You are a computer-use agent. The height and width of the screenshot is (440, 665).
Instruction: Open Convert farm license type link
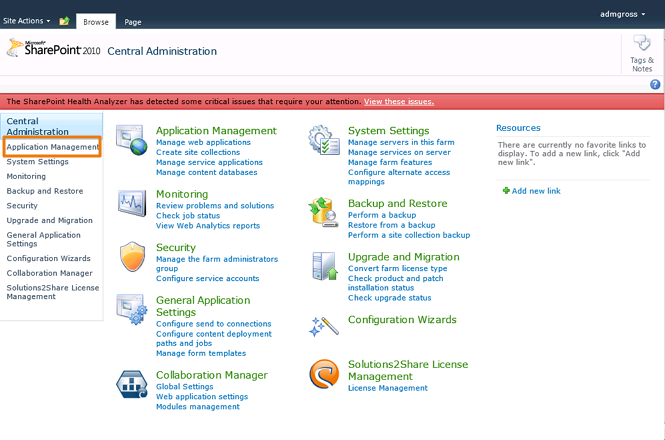pos(398,268)
